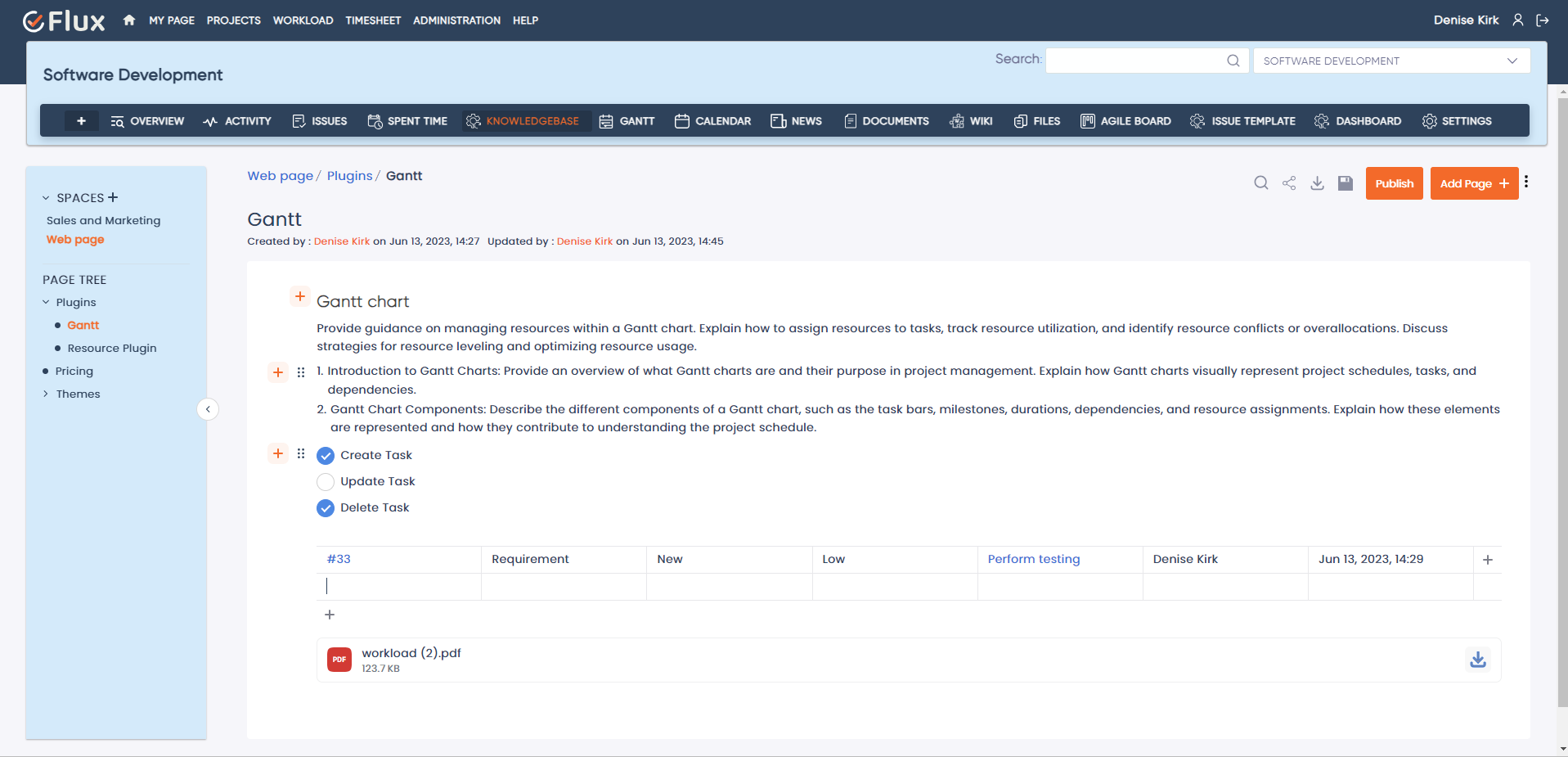The image size is (1568, 757).
Task: Uncheck the Create Task checkbox
Action: point(325,455)
